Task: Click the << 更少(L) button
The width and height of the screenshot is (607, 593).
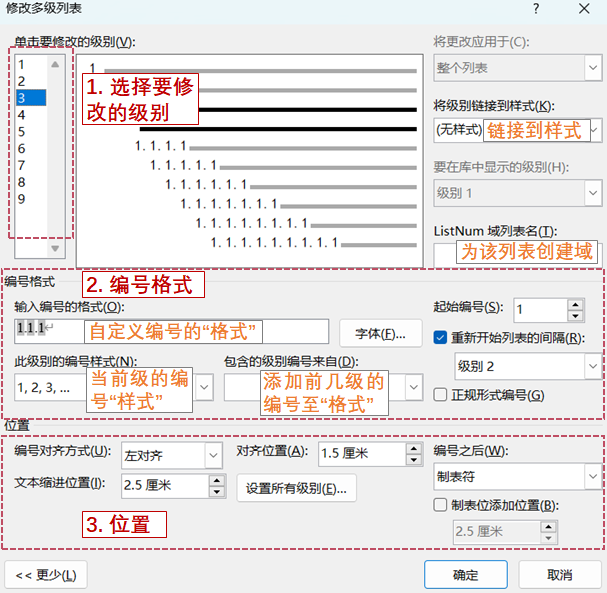Action: tap(46, 575)
